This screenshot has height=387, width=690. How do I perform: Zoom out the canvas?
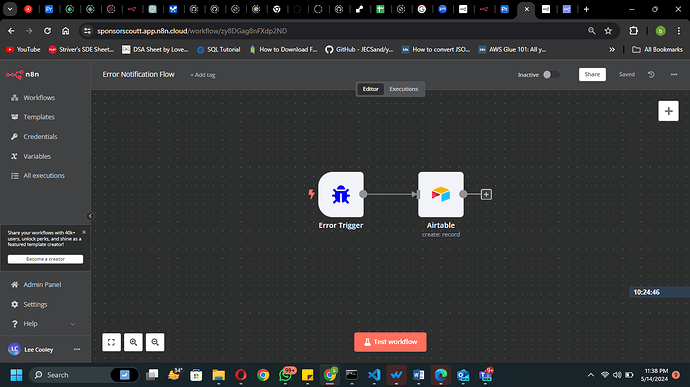click(x=155, y=342)
